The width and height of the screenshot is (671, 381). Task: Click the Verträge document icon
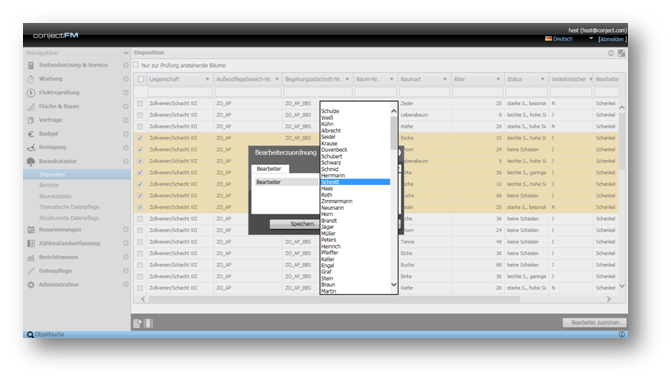tap(31, 120)
